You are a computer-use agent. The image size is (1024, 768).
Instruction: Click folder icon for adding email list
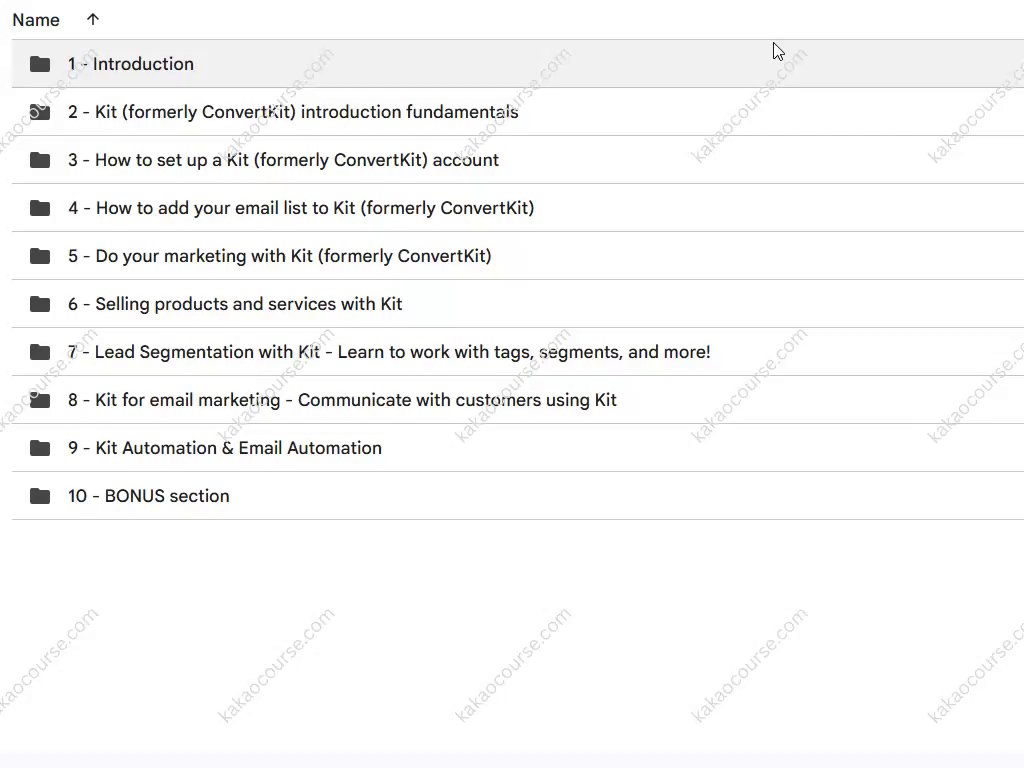pos(40,208)
